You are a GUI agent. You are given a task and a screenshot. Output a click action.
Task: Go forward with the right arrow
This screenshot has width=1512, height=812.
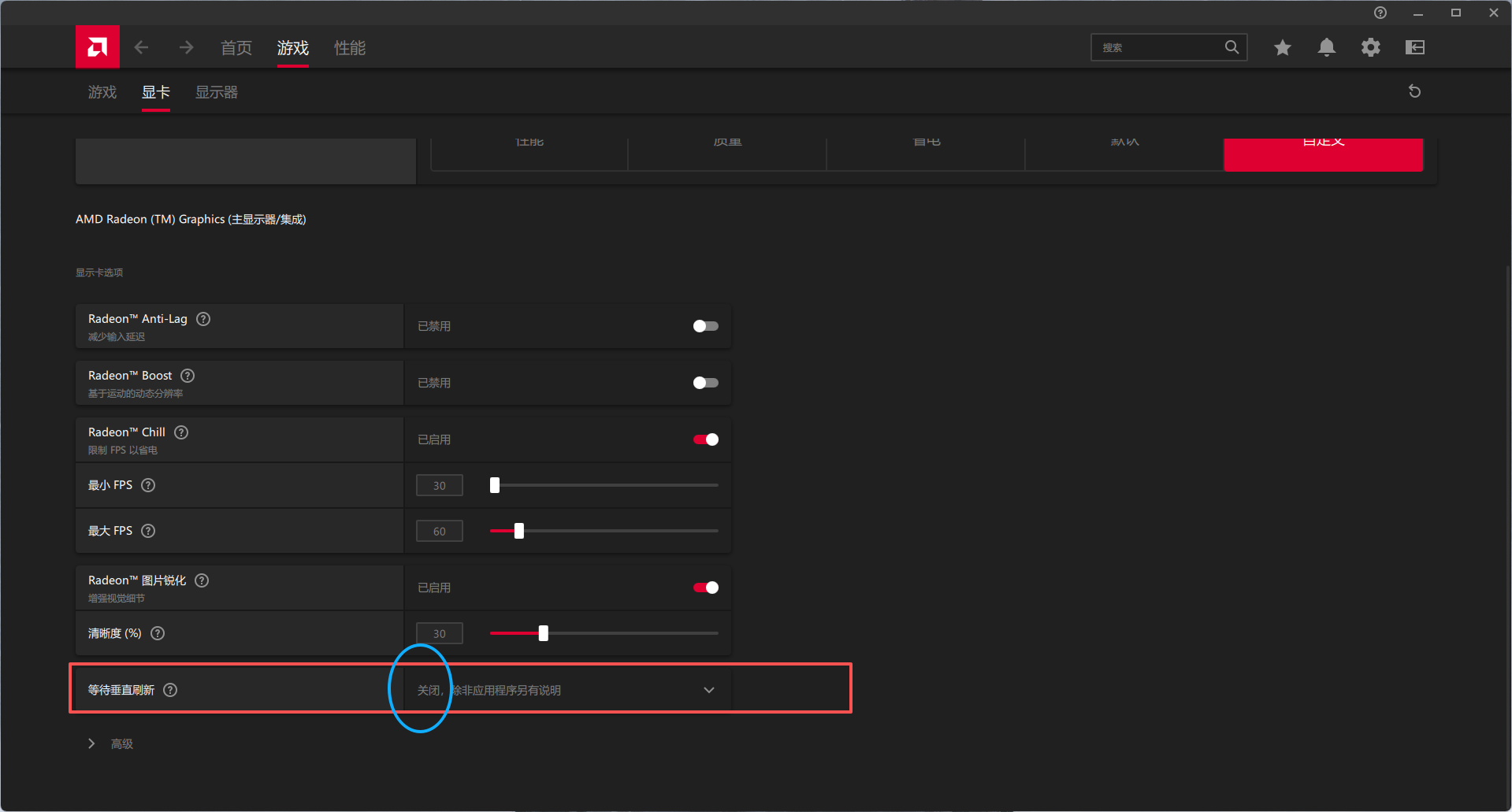[x=186, y=48]
